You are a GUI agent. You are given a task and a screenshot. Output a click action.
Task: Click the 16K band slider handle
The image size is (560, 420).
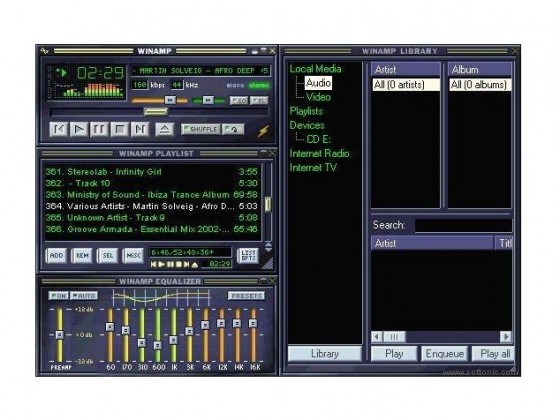pos(253,323)
